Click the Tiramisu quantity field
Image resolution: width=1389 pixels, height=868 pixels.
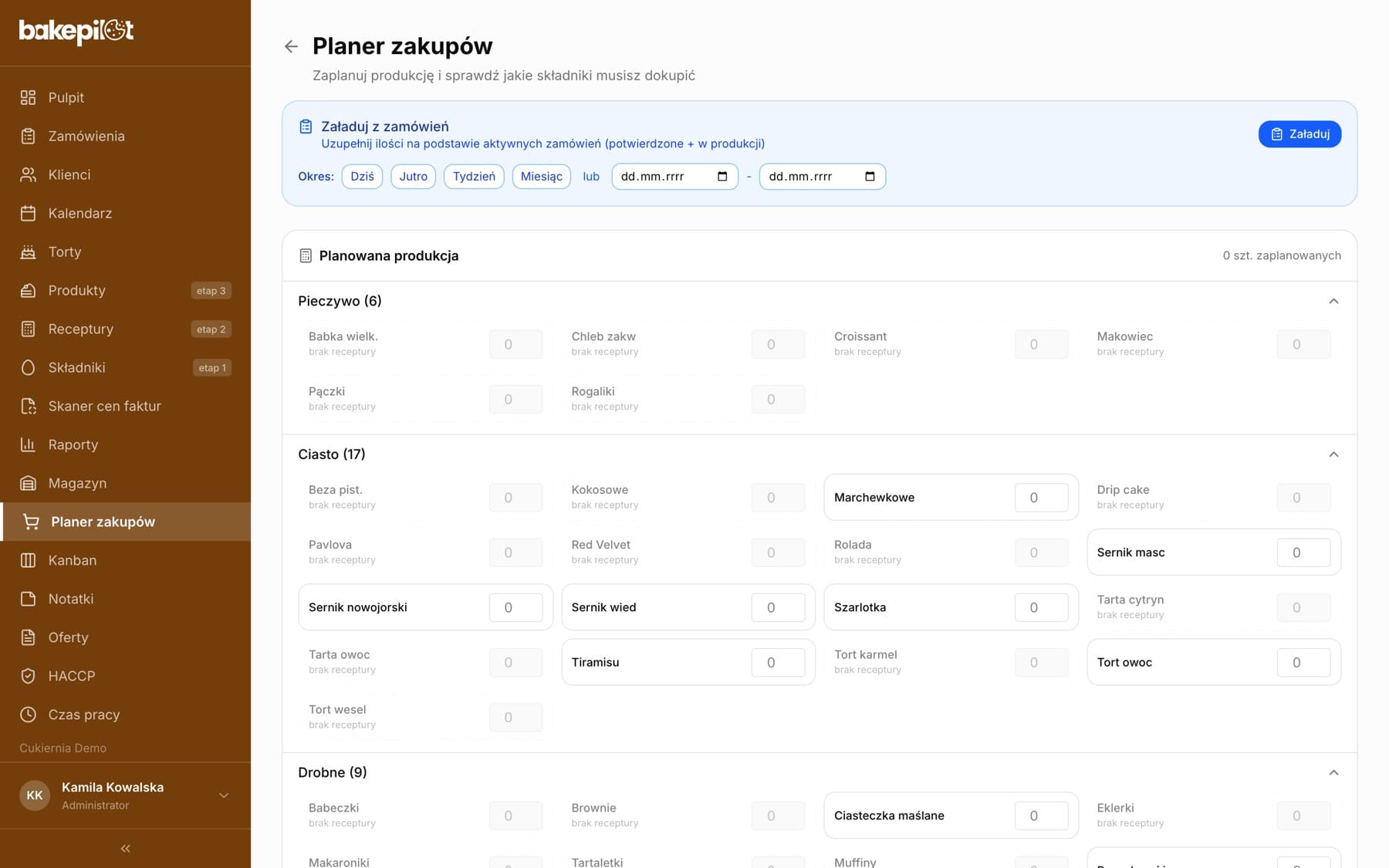[x=778, y=662]
